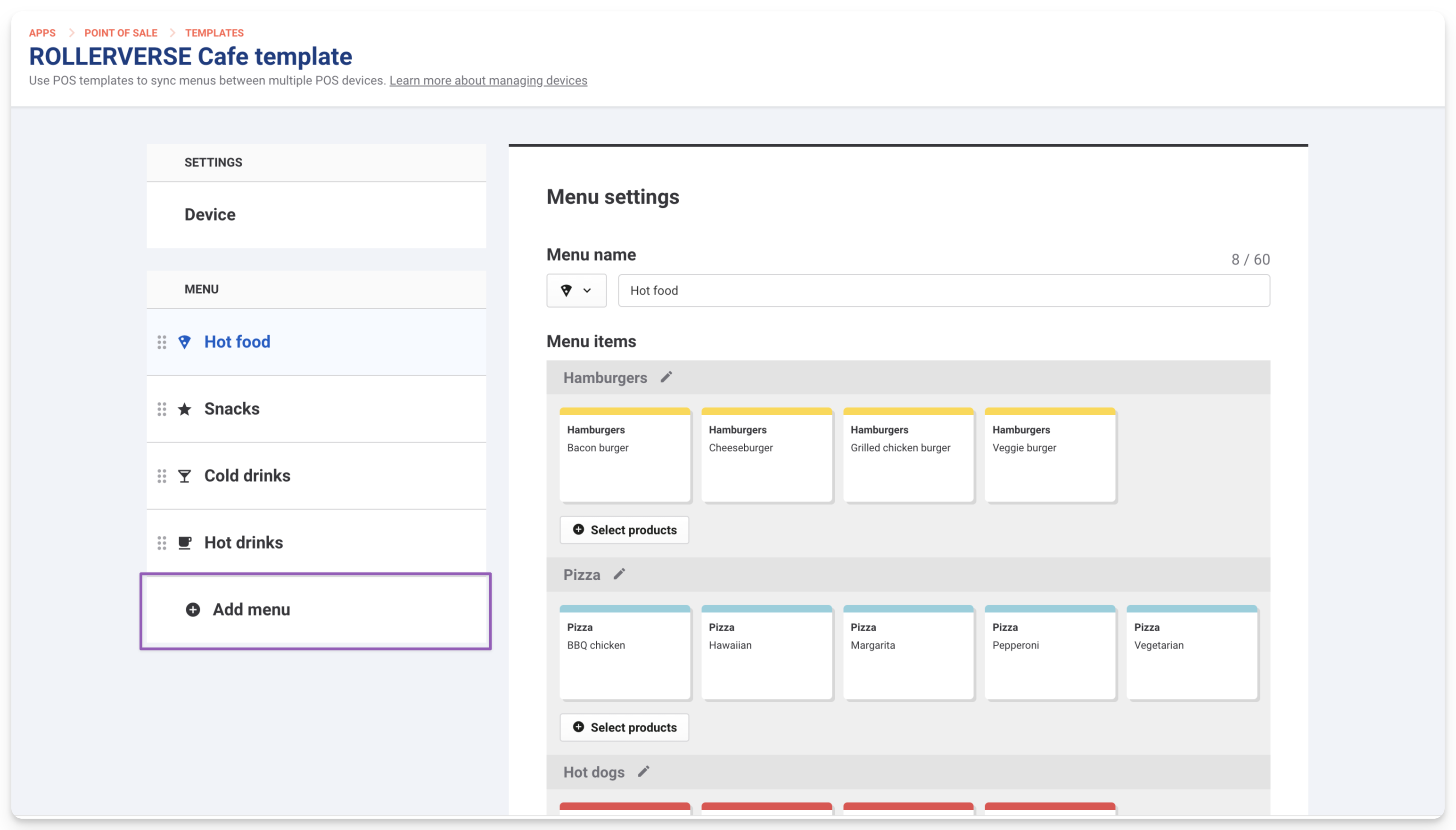Click the Menu settings heading
The image size is (1456, 830).
pyautogui.click(x=613, y=197)
